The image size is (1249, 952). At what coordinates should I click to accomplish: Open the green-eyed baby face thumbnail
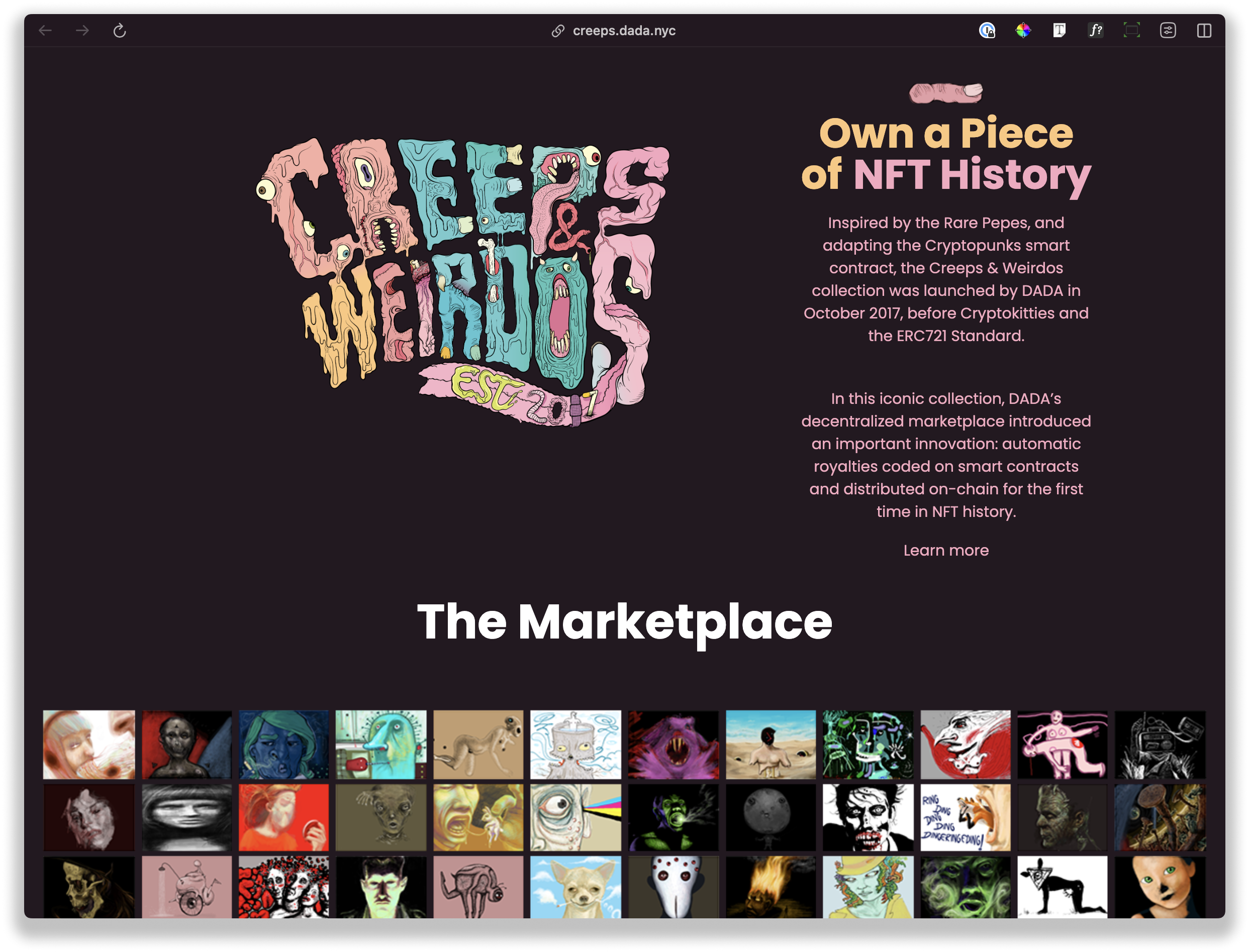[x=1160, y=887]
